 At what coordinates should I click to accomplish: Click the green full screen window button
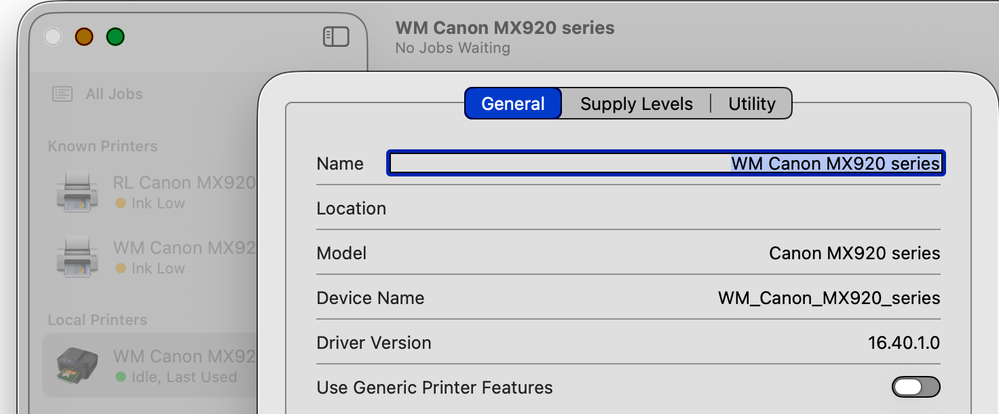(115, 37)
